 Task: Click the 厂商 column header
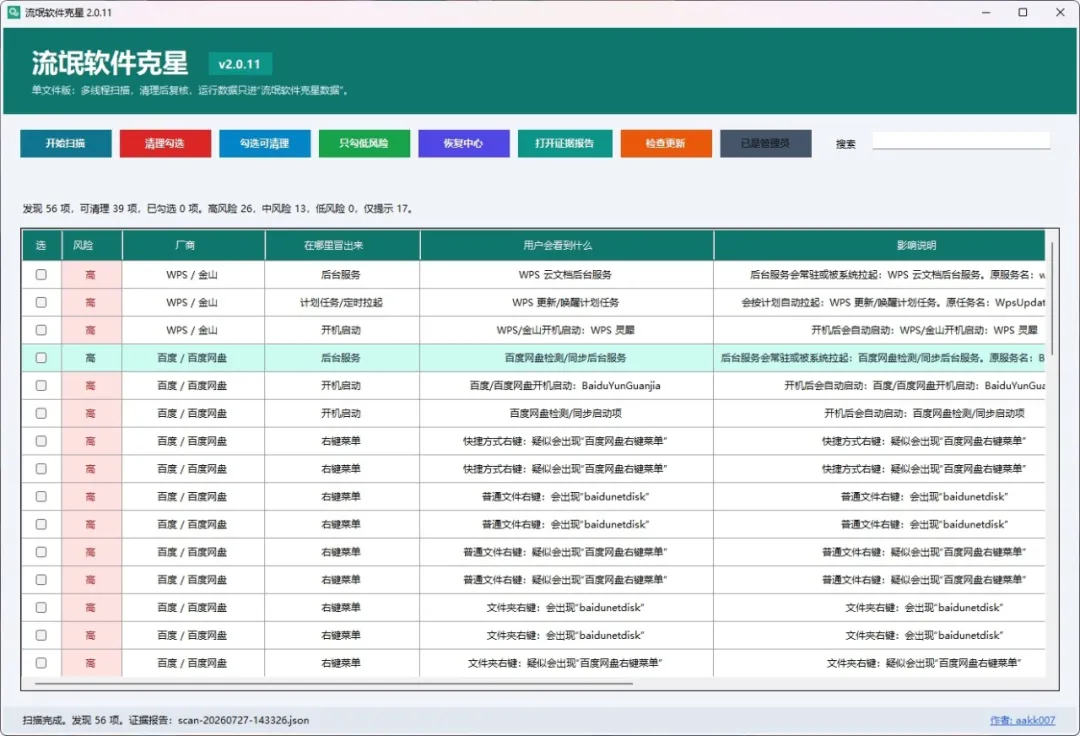tap(194, 245)
